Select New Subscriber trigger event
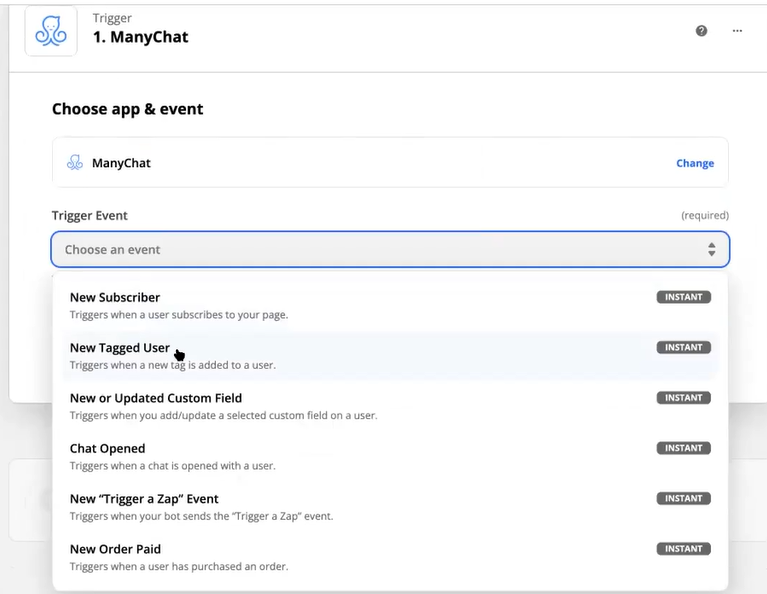This screenshot has height=594, width=767. coord(390,306)
